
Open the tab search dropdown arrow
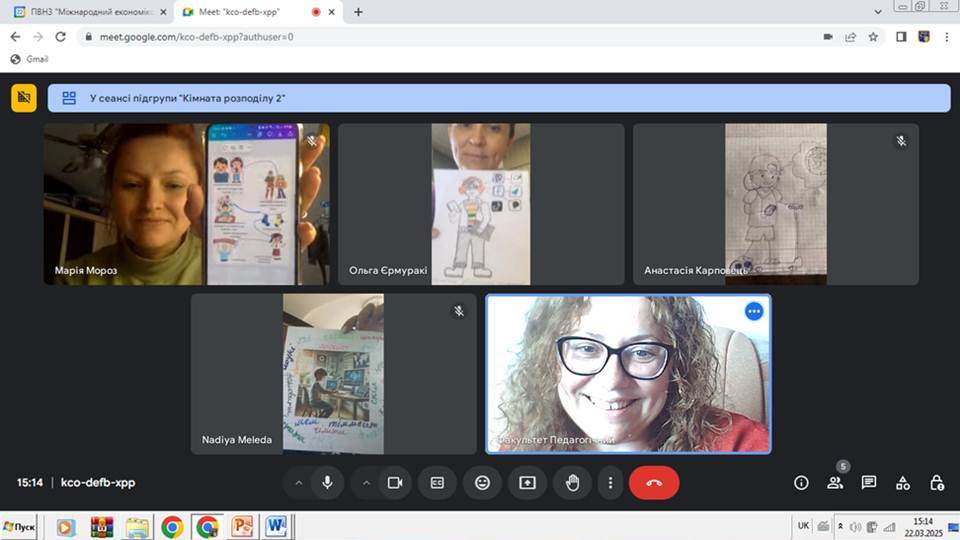pos(877,12)
